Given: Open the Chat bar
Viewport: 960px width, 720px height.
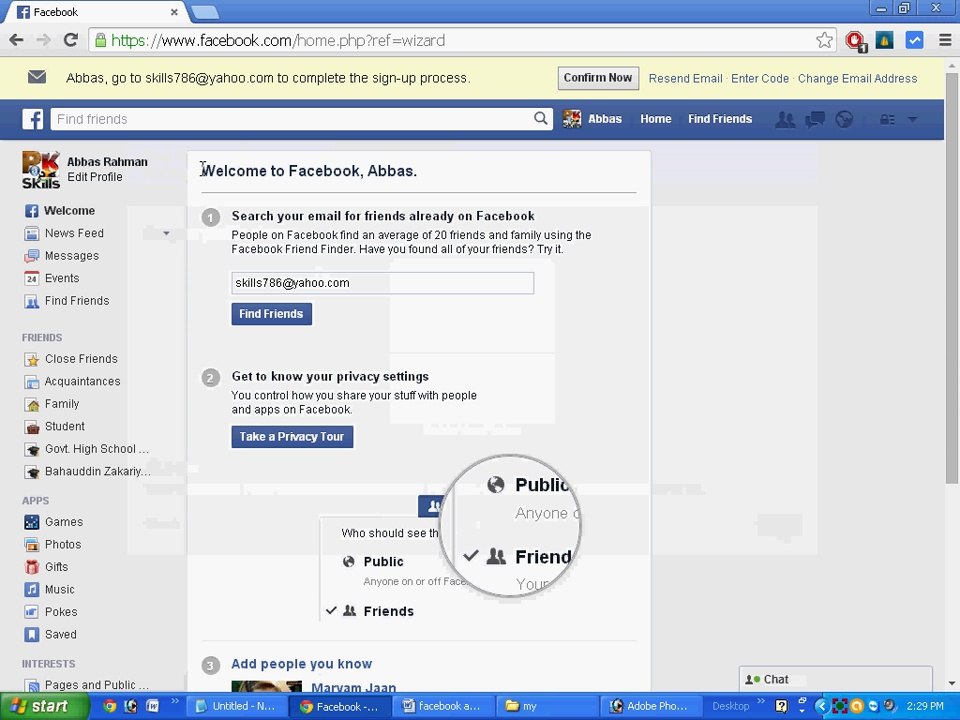Looking at the screenshot, I should pyautogui.click(x=835, y=680).
